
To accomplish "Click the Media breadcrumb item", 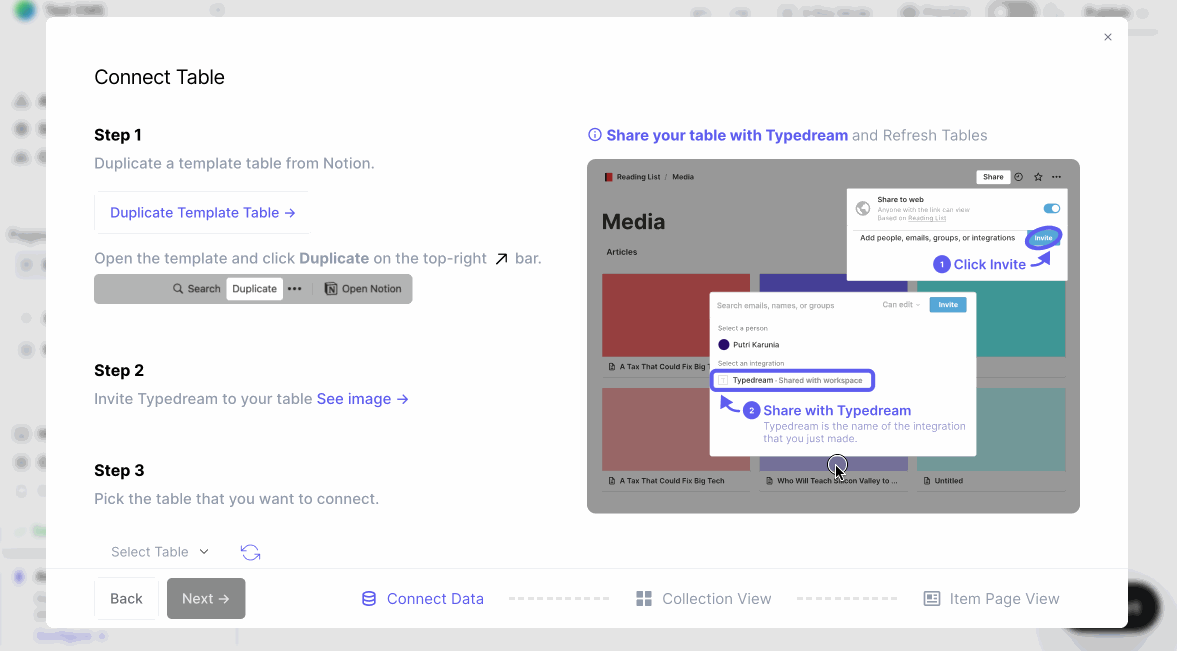I will click(x=683, y=176).
